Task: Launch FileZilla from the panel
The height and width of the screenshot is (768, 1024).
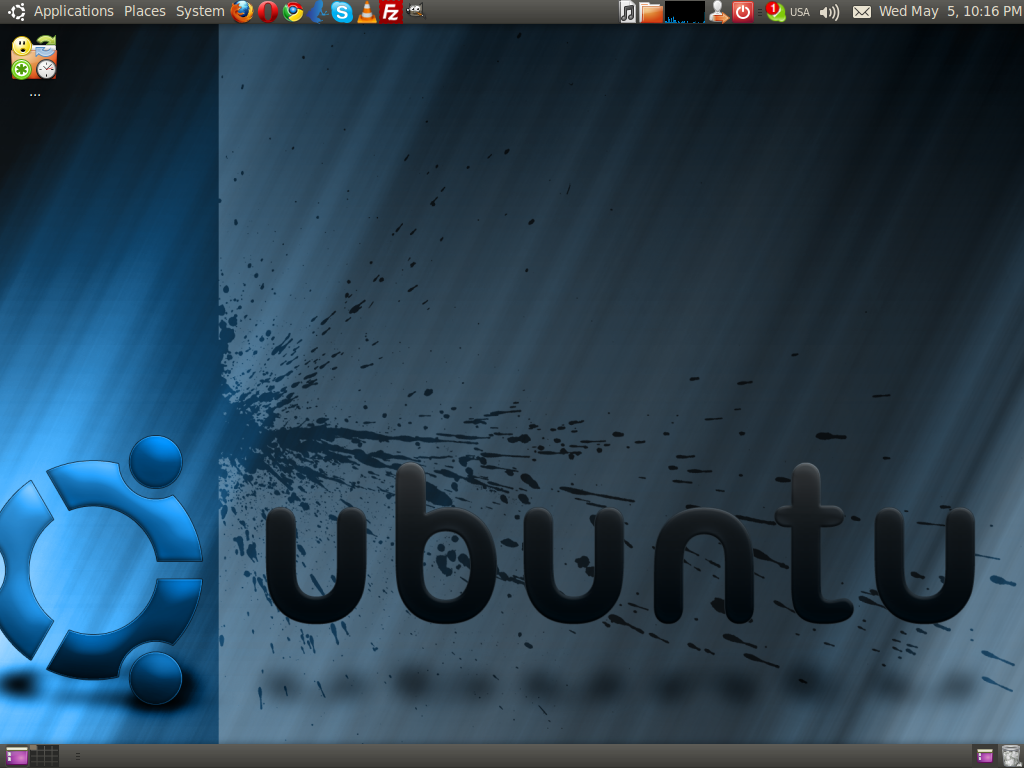Action: [x=391, y=12]
